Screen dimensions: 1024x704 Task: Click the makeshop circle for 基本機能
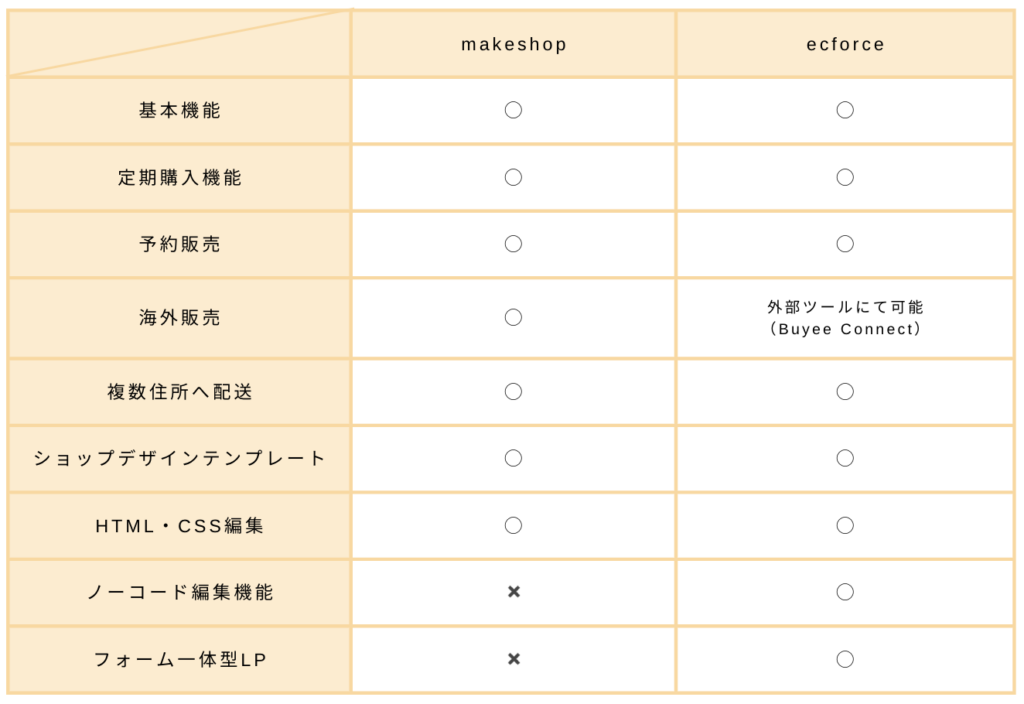(x=513, y=110)
